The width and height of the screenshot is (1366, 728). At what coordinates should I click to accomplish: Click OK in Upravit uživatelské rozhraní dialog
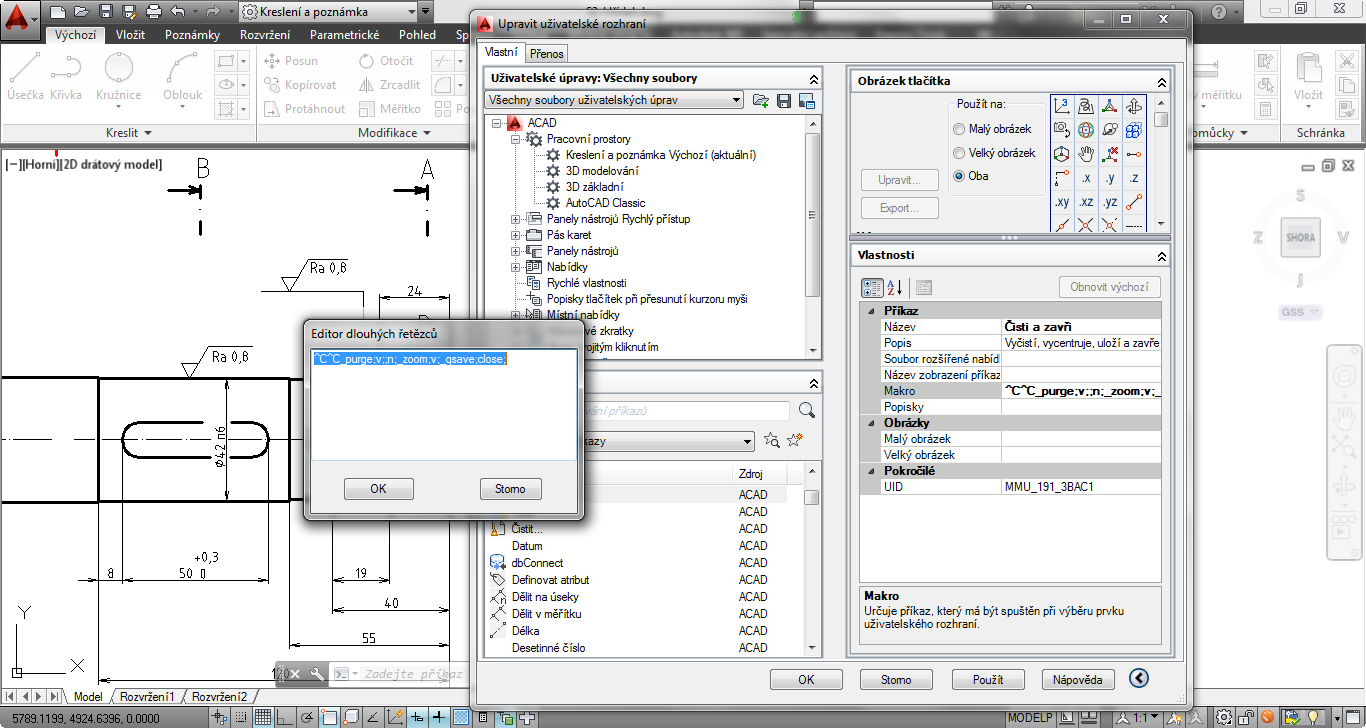(x=806, y=680)
